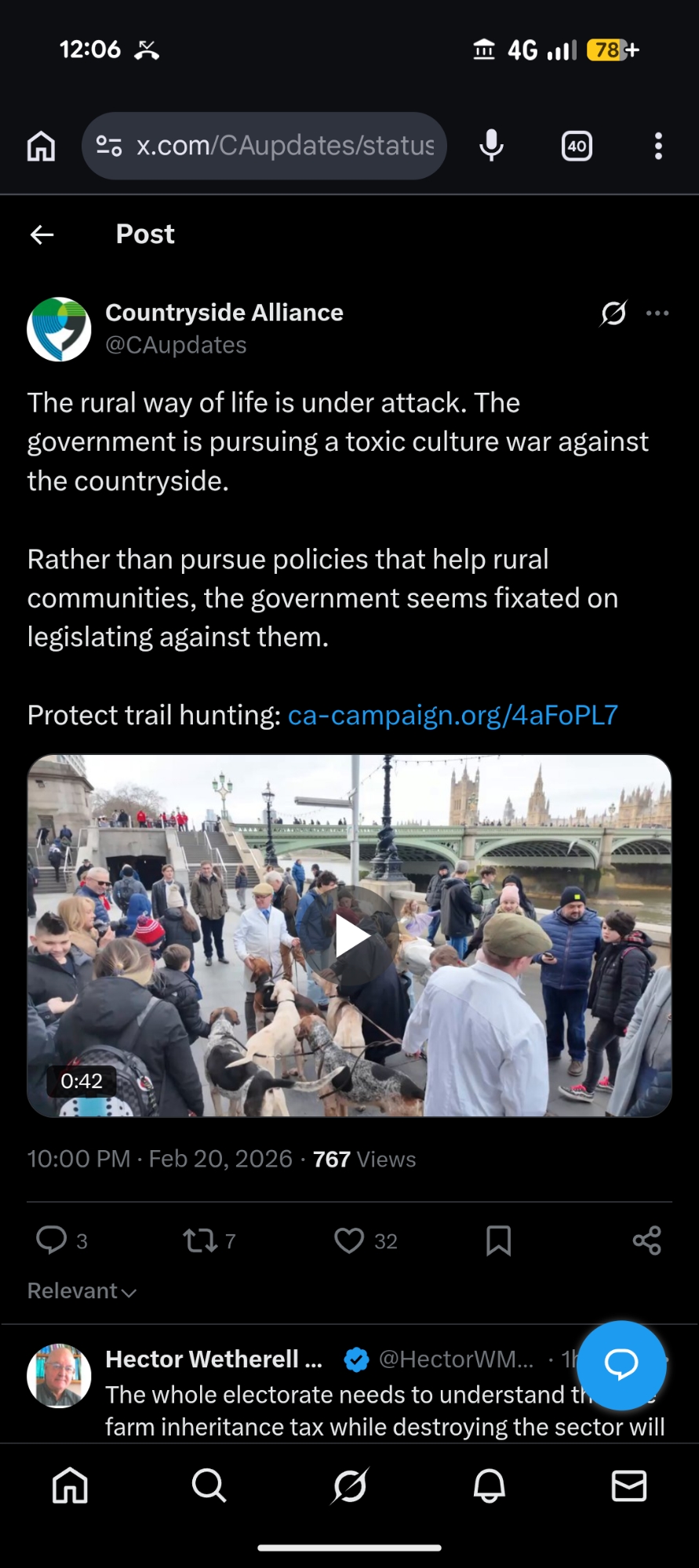Go back using the arrow beside Post
Image resolution: width=699 pixels, height=1568 pixels.
[42, 234]
